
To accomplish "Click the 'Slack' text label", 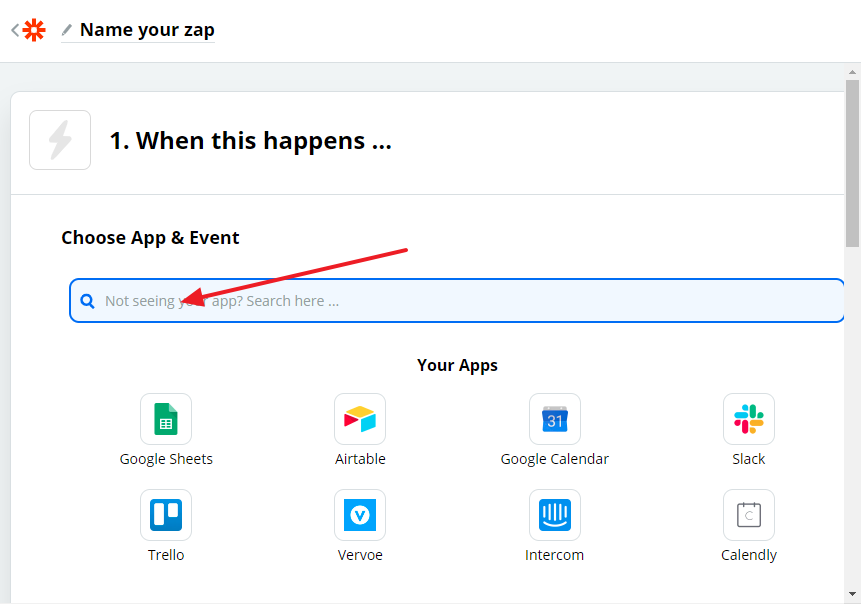I will [748, 459].
